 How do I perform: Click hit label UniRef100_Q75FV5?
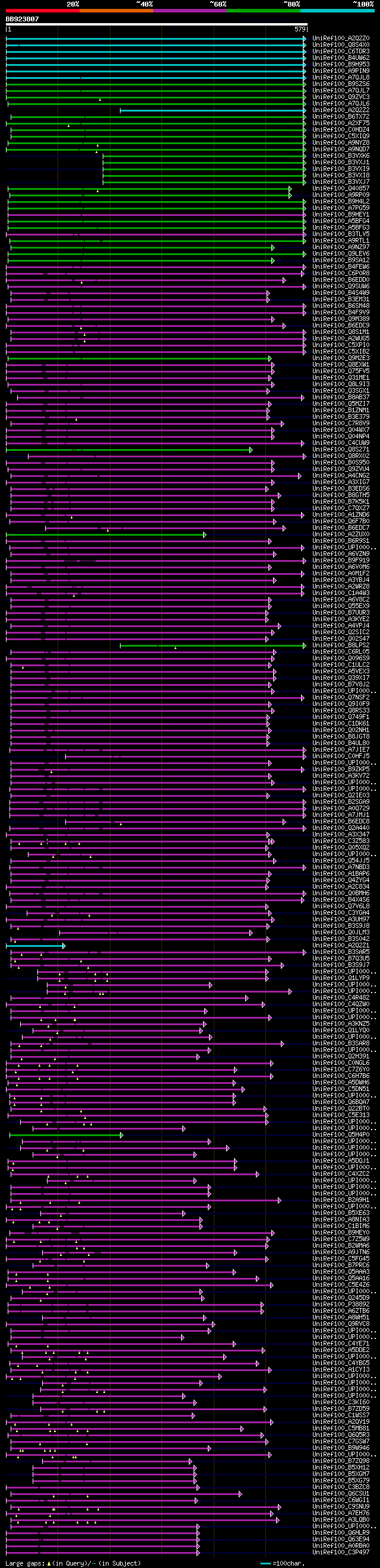tap(341, 371)
